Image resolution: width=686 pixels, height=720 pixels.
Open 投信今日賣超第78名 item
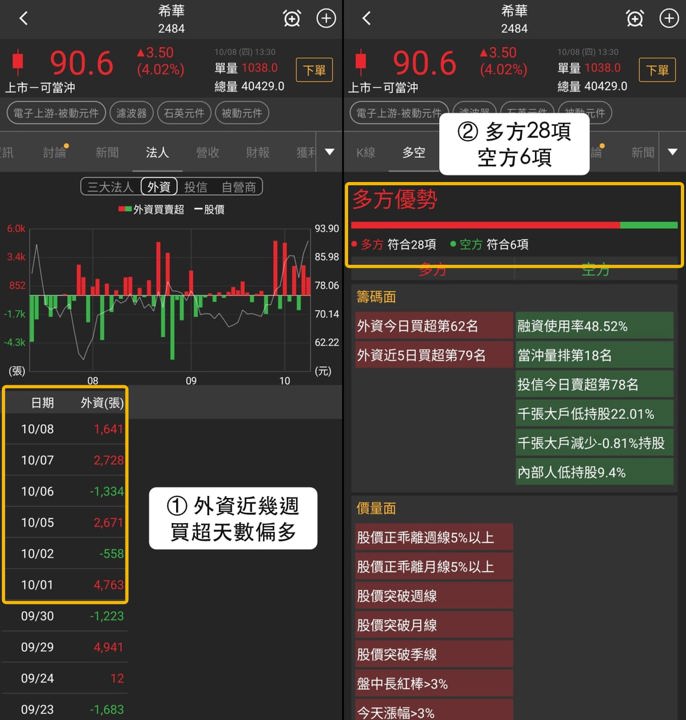(595, 384)
